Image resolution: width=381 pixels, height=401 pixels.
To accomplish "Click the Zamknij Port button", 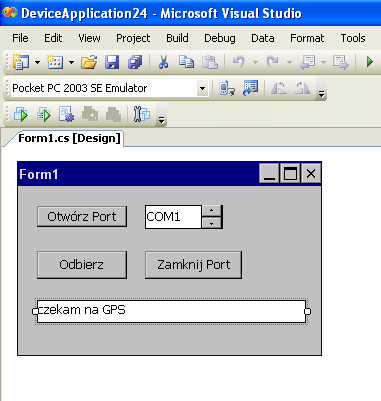I will click(194, 265).
